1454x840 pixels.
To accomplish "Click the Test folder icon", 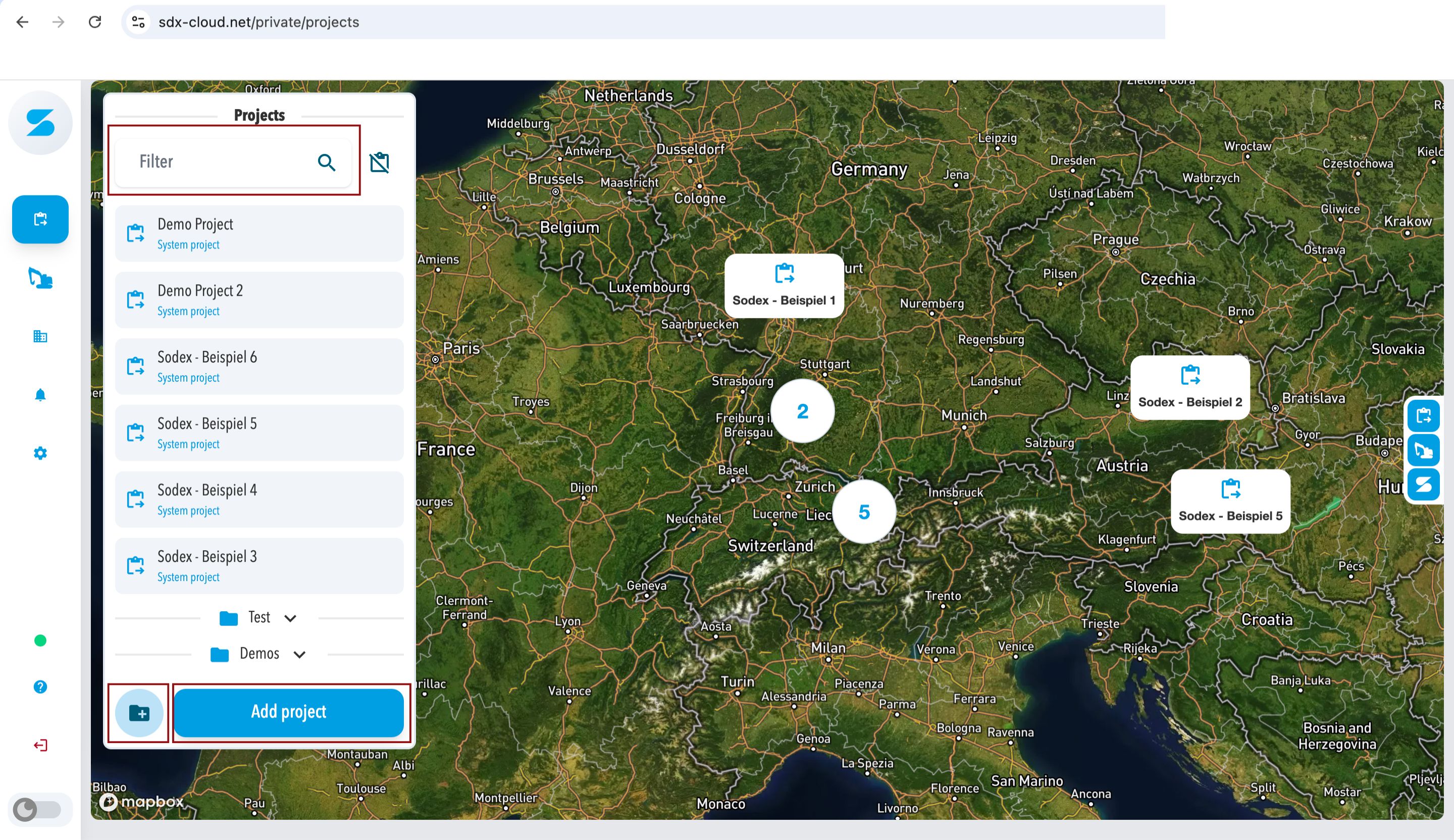I will pyautogui.click(x=229, y=618).
